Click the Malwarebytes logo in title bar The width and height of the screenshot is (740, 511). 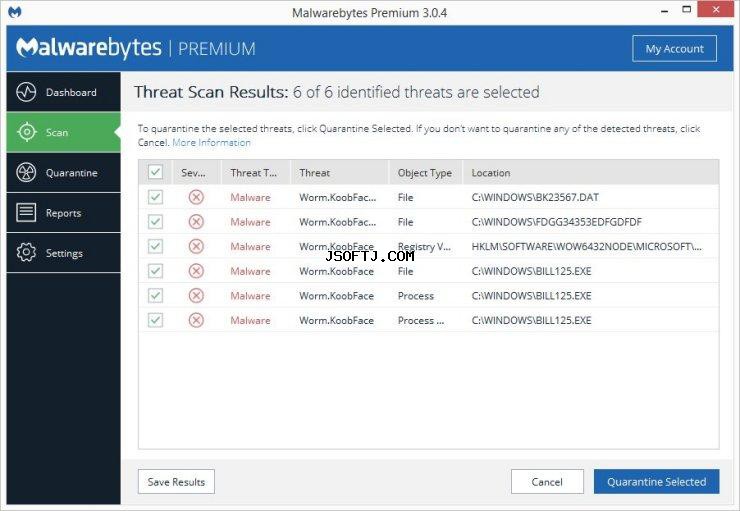tap(15, 12)
